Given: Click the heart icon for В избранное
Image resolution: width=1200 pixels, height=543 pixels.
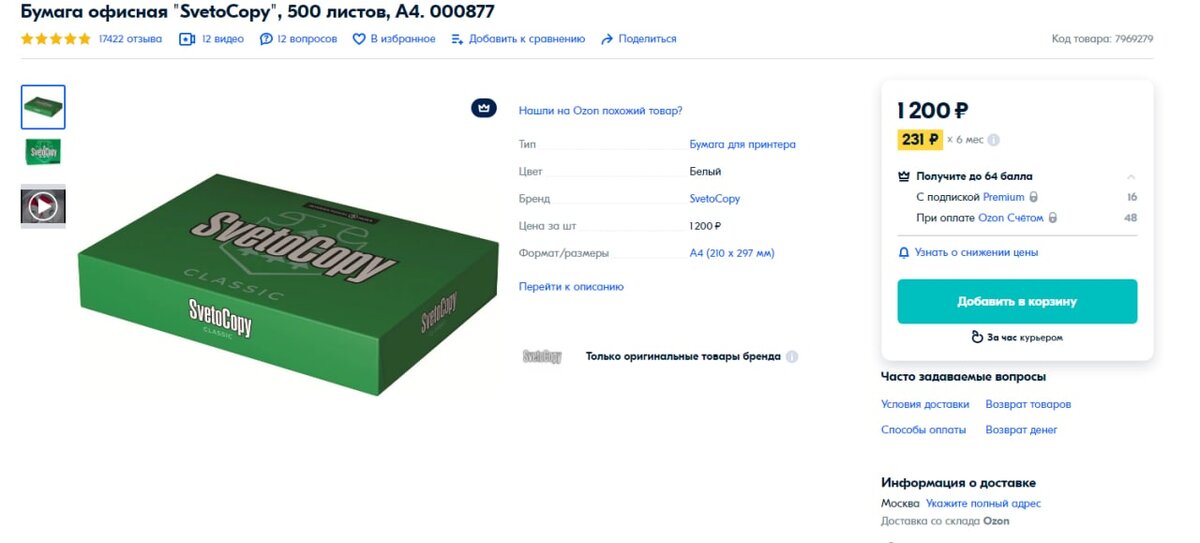Looking at the screenshot, I should tap(359, 39).
